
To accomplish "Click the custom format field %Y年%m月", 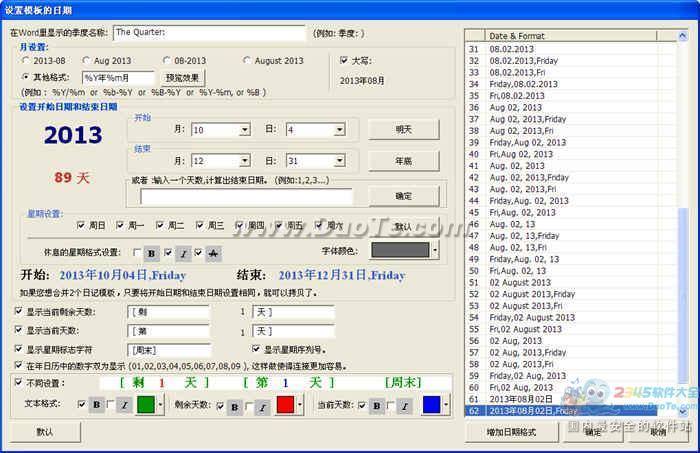I will click(118, 78).
